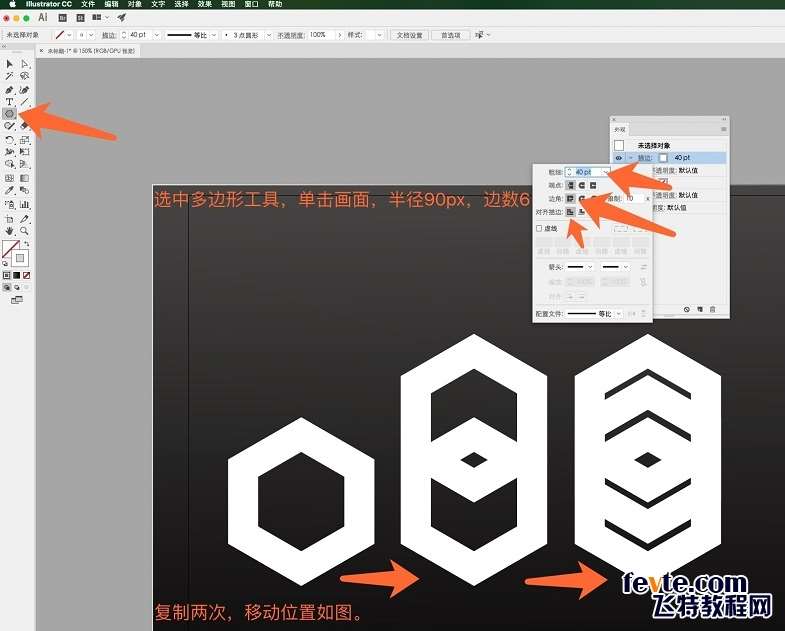The height and width of the screenshot is (631, 785).
Task: Open the 效果 menu
Action: tap(204, 4)
